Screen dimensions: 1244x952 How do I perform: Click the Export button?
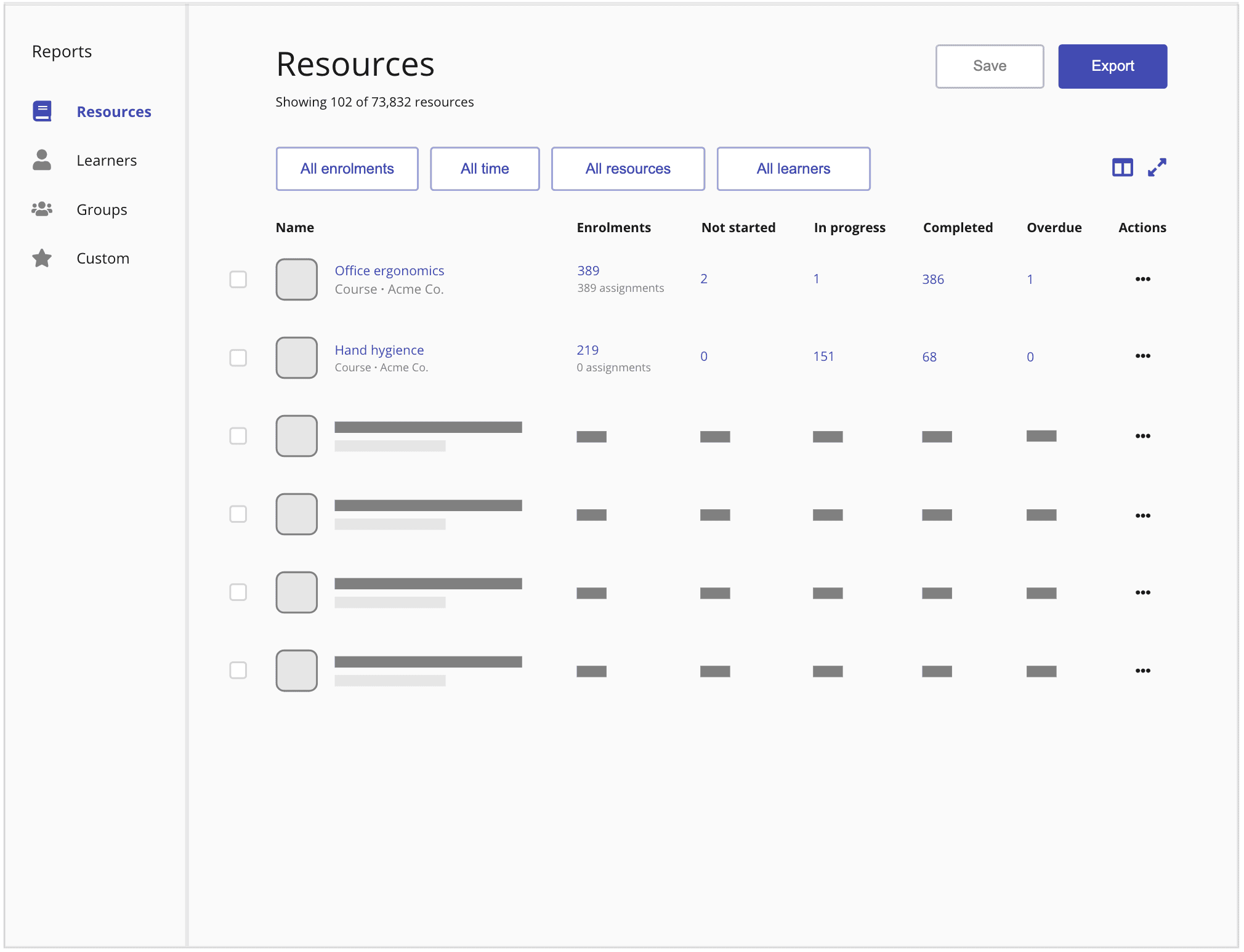pos(1112,66)
